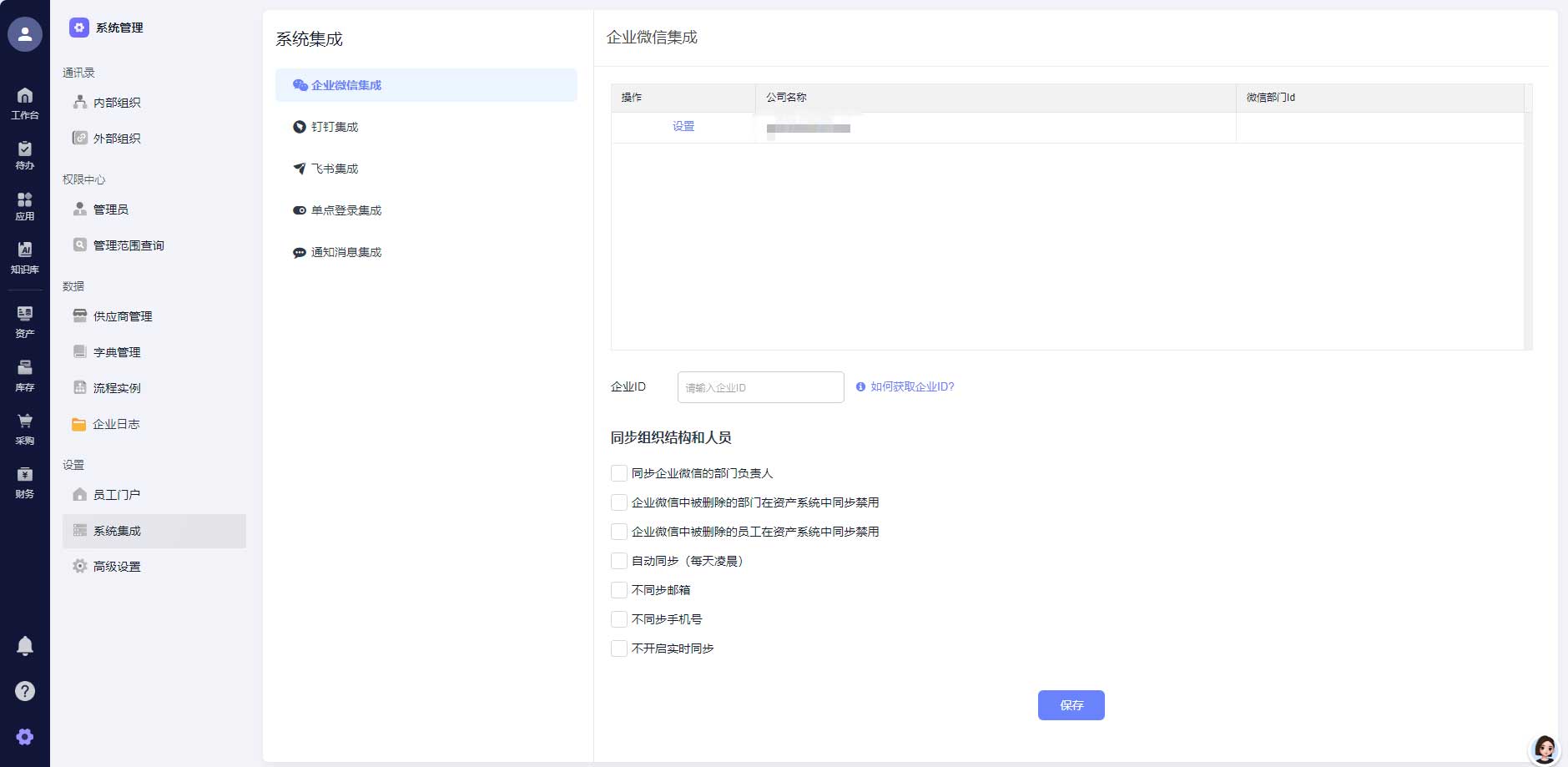Click the help question mark icon
This screenshot has height=767, width=1568.
25,691
